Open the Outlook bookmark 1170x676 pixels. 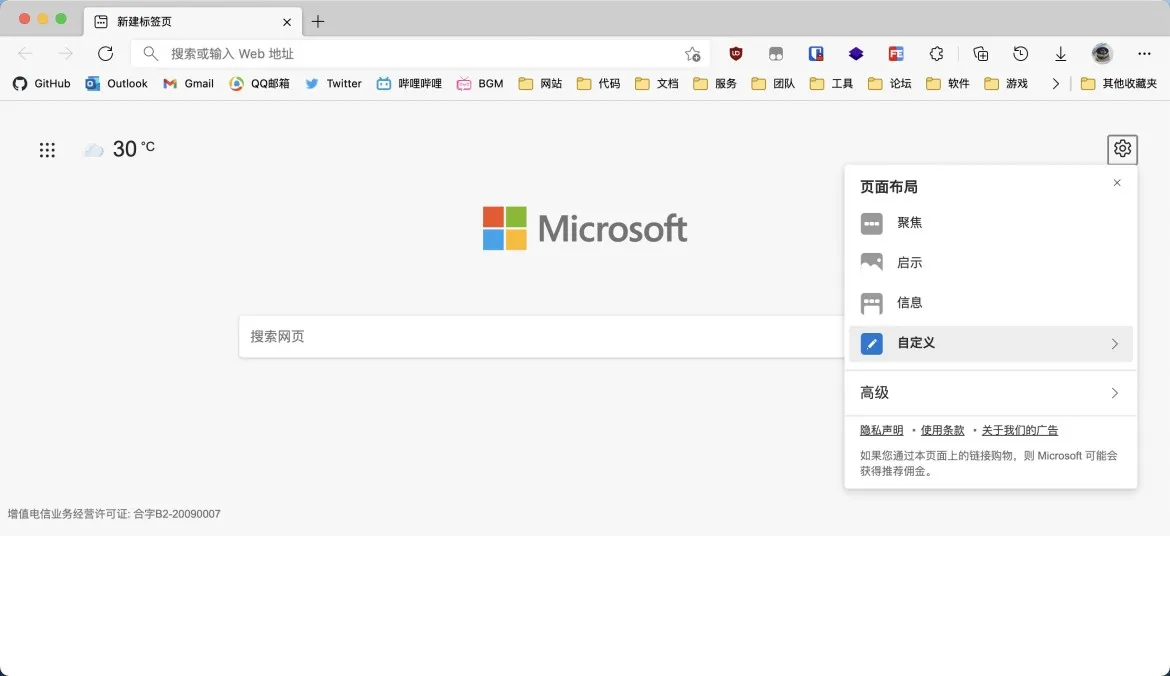(116, 84)
